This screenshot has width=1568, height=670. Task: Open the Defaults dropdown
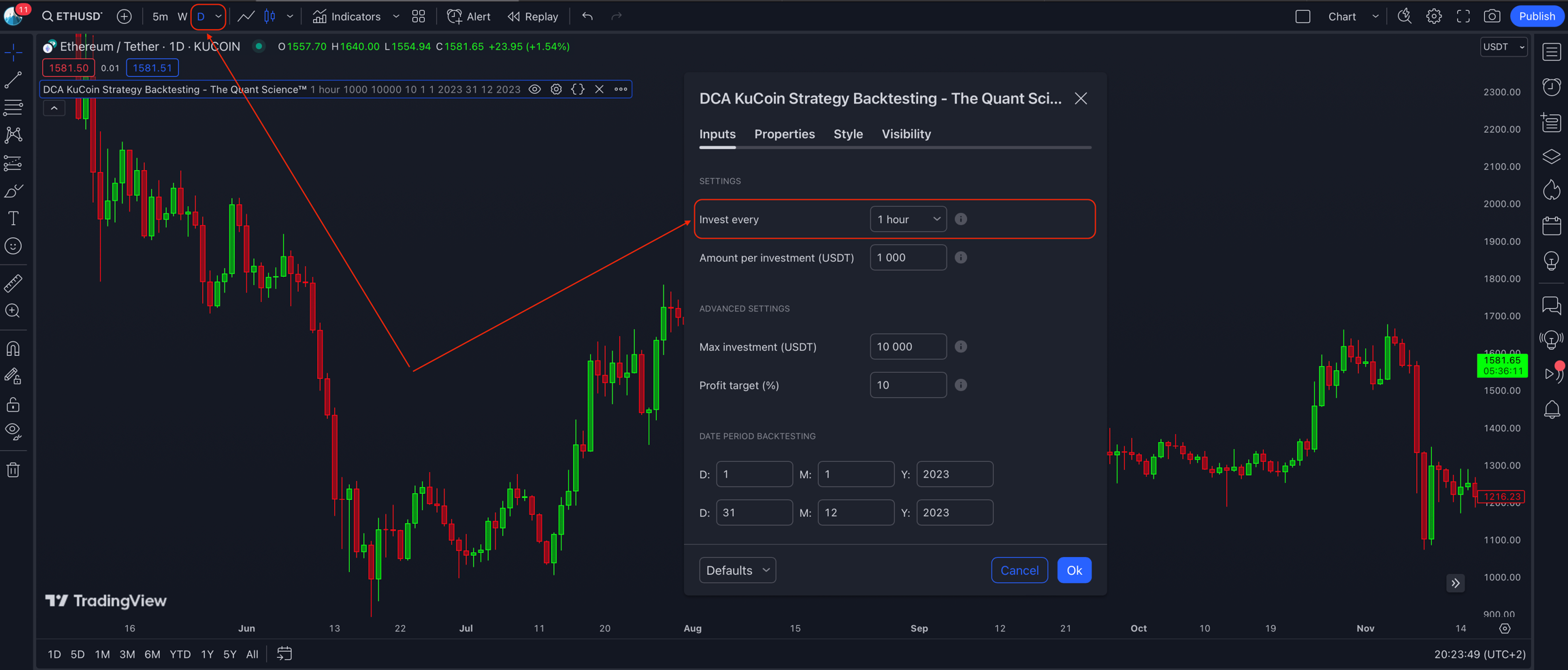[737, 570]
